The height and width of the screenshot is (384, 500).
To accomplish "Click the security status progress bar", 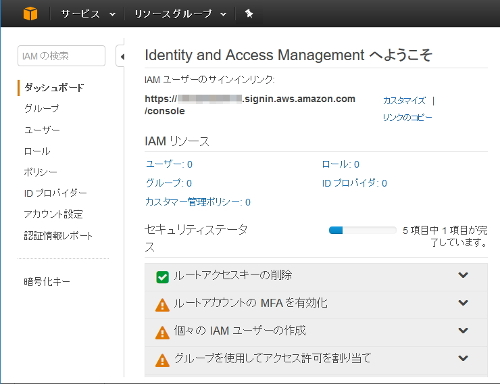I will coord(362,230).
